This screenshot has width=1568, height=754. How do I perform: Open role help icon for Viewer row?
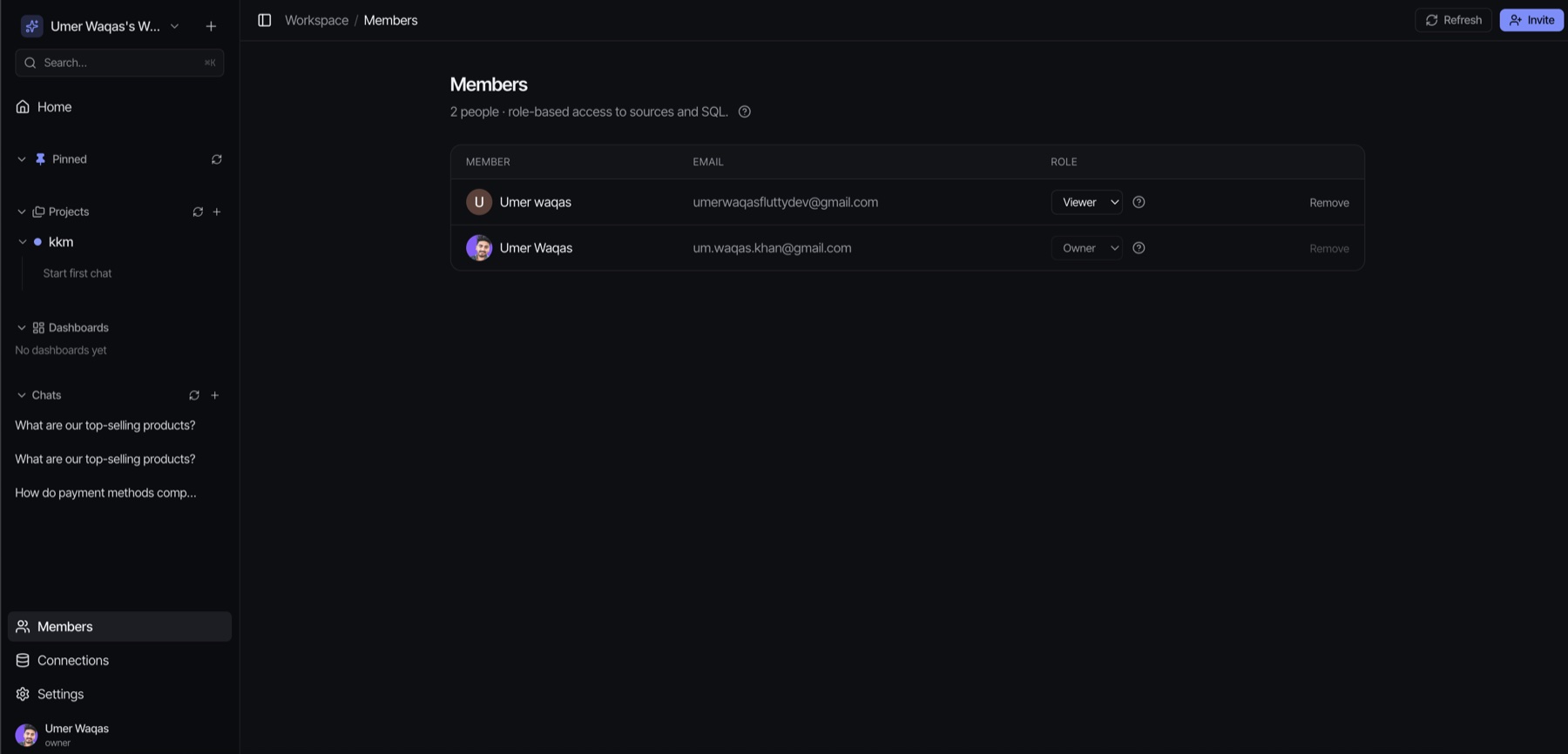[x=1139, y=202]
